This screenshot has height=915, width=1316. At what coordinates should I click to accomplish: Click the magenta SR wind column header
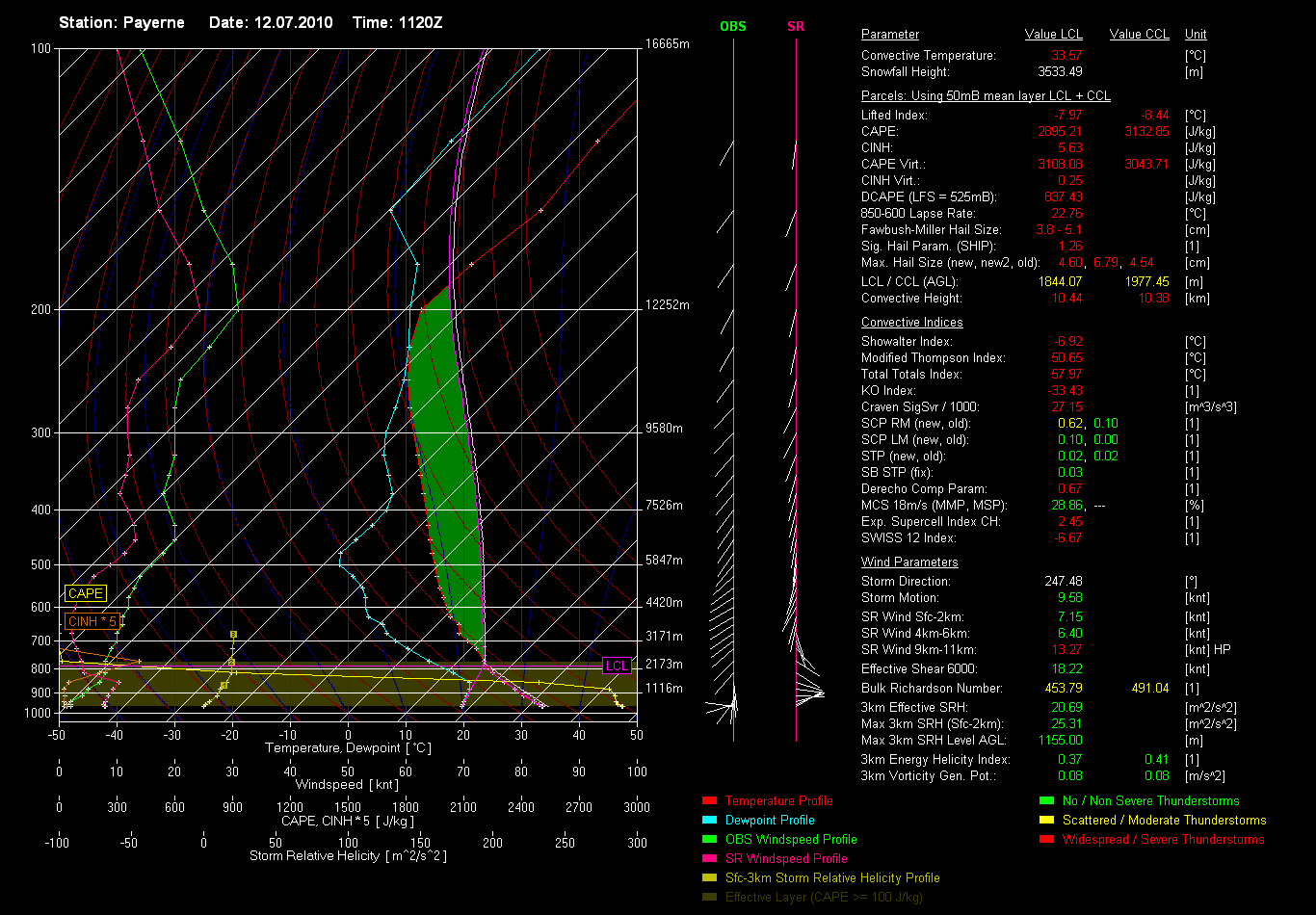coord(796,26)
